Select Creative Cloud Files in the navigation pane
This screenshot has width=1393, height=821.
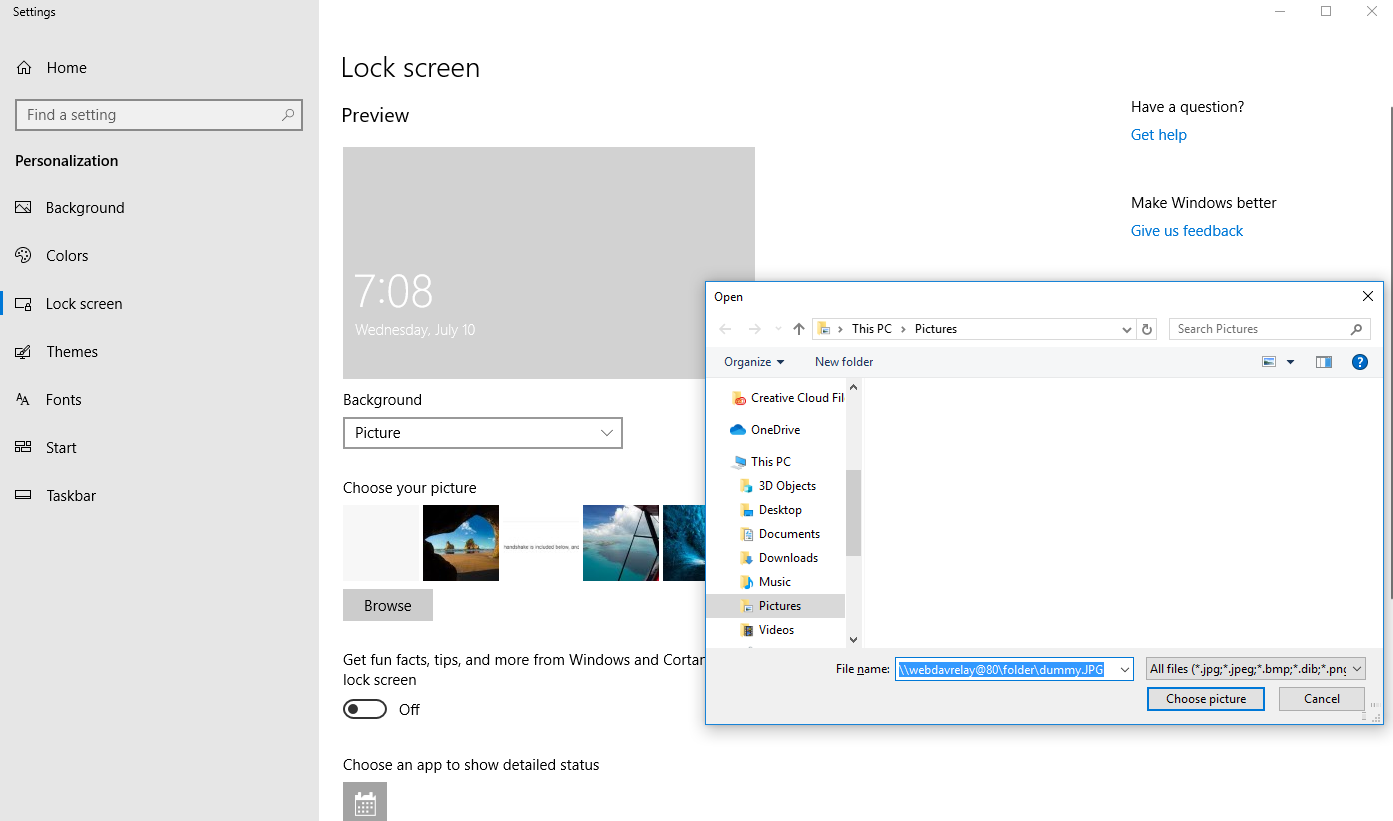pos(788,398)
